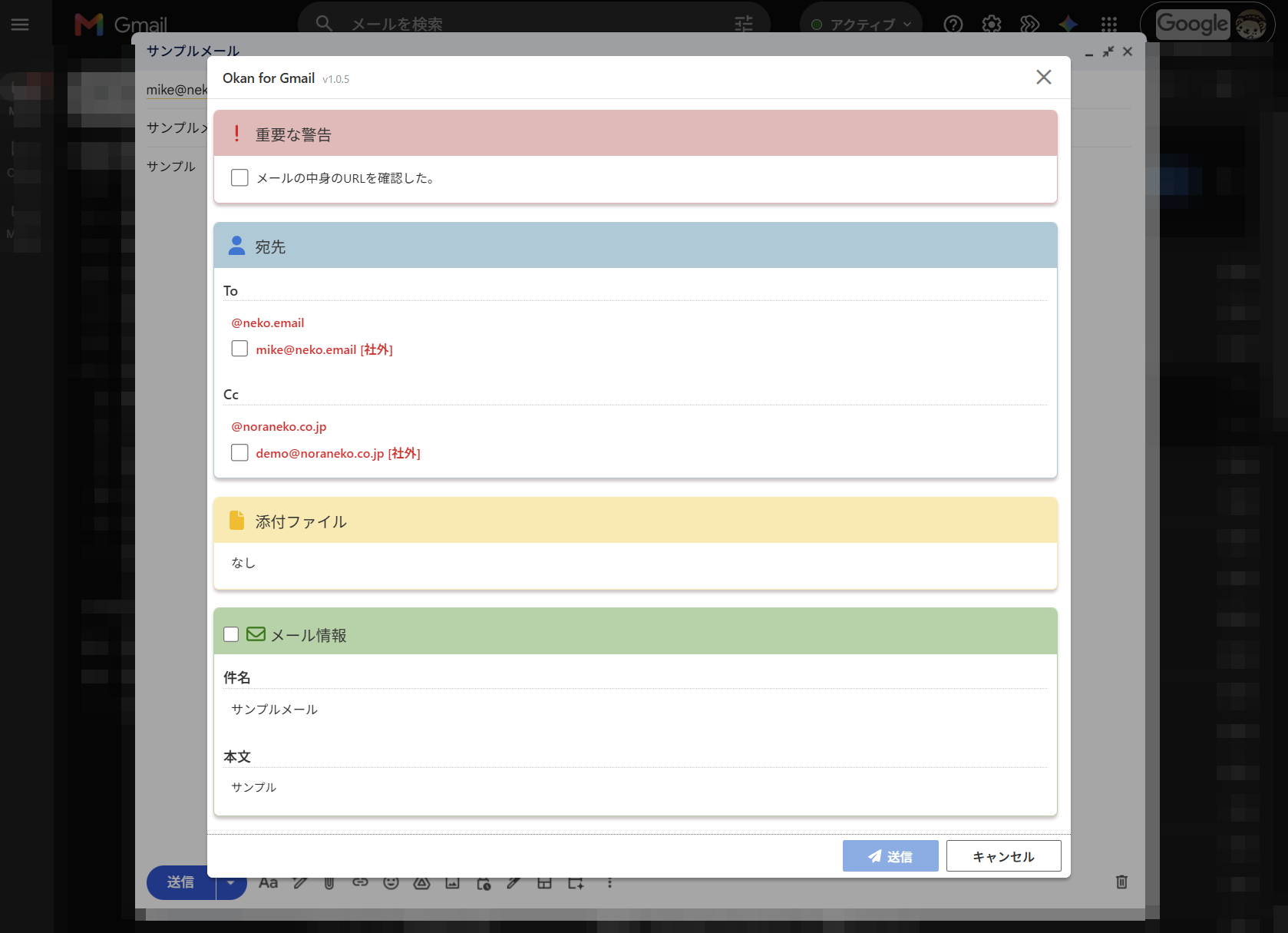Click the red exclamation warning icon
The image size is (1288, 933).
[x=236, y=134]
